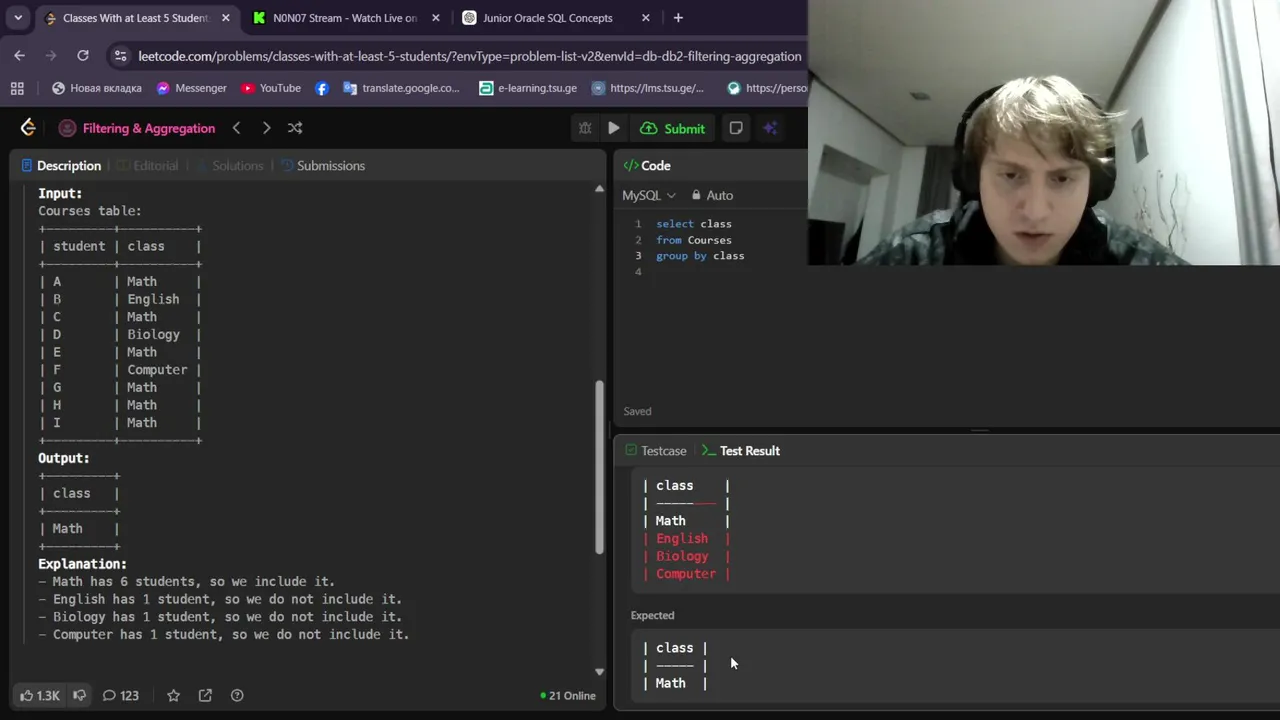Open the Новая вкладка bookmark
1280x720 pixels.
[x=96, y=88]
